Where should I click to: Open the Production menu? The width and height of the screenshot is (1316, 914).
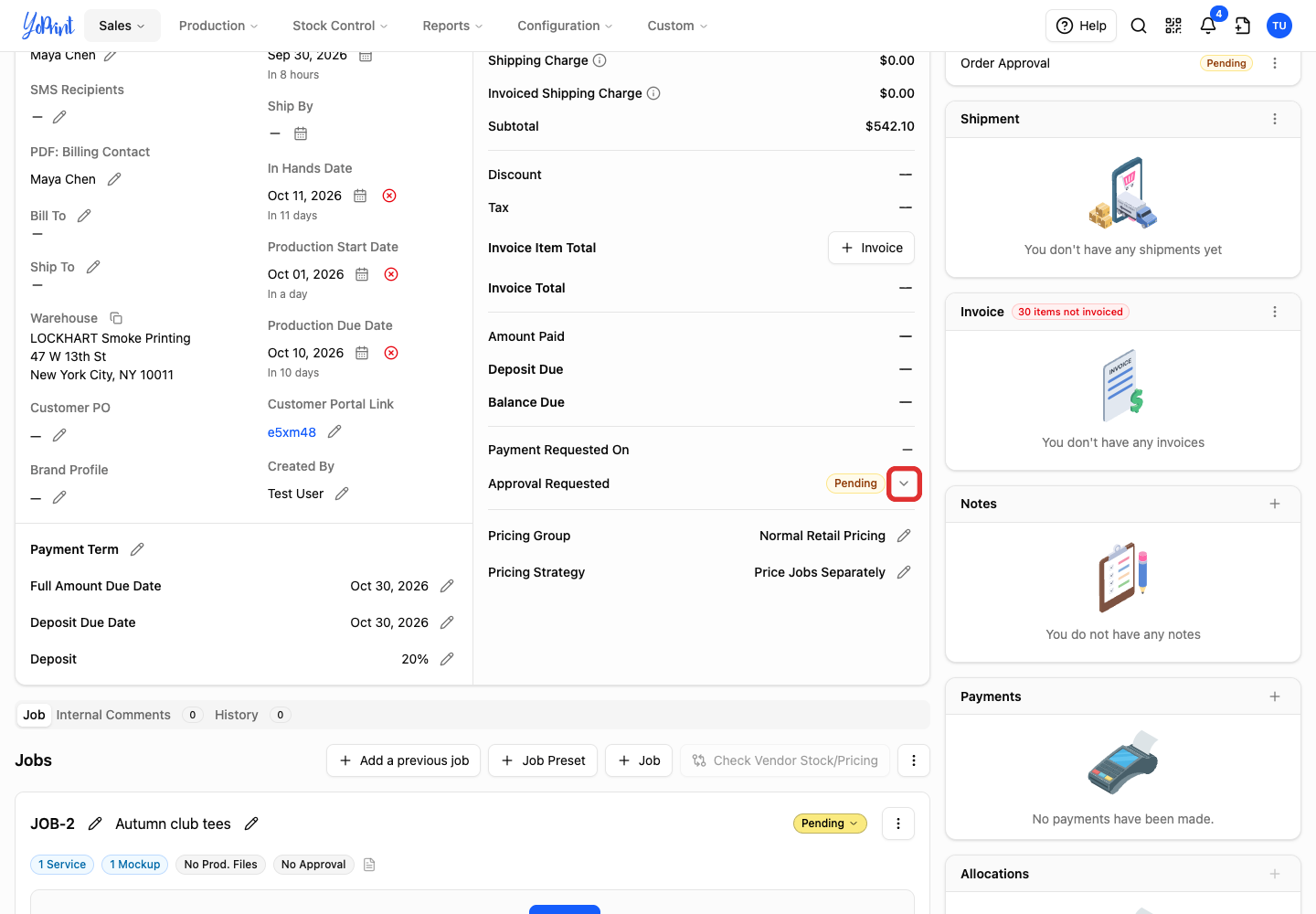click(x=218, y=26)
